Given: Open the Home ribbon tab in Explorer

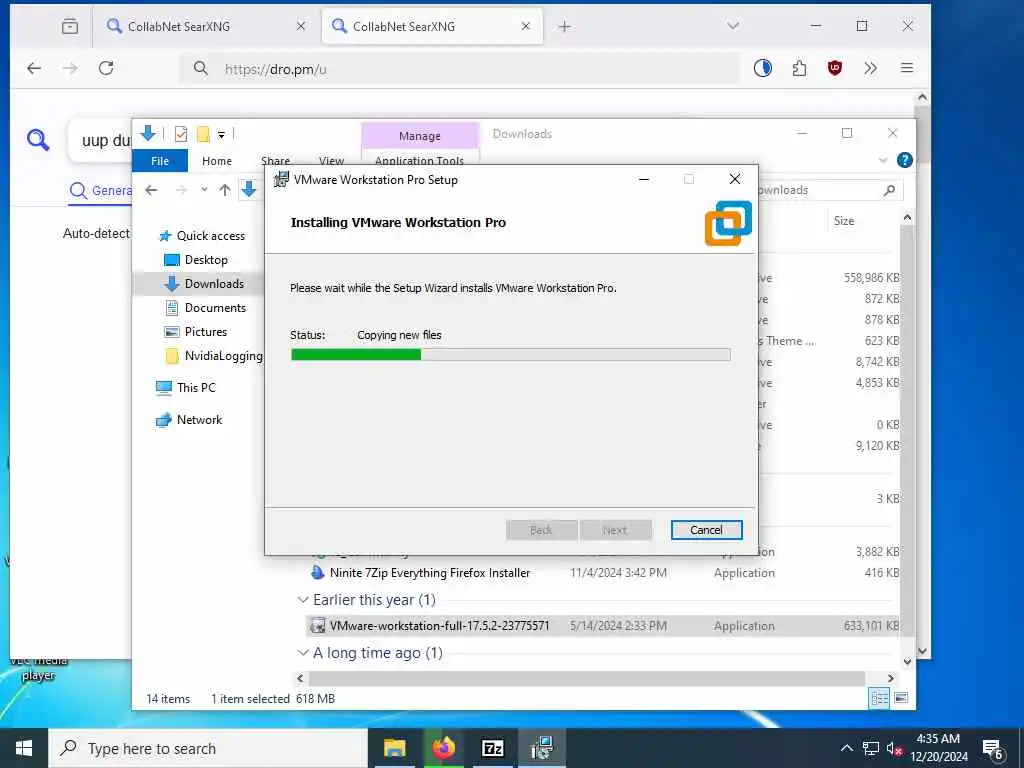Looking at the screenshot, I should 217,161.
